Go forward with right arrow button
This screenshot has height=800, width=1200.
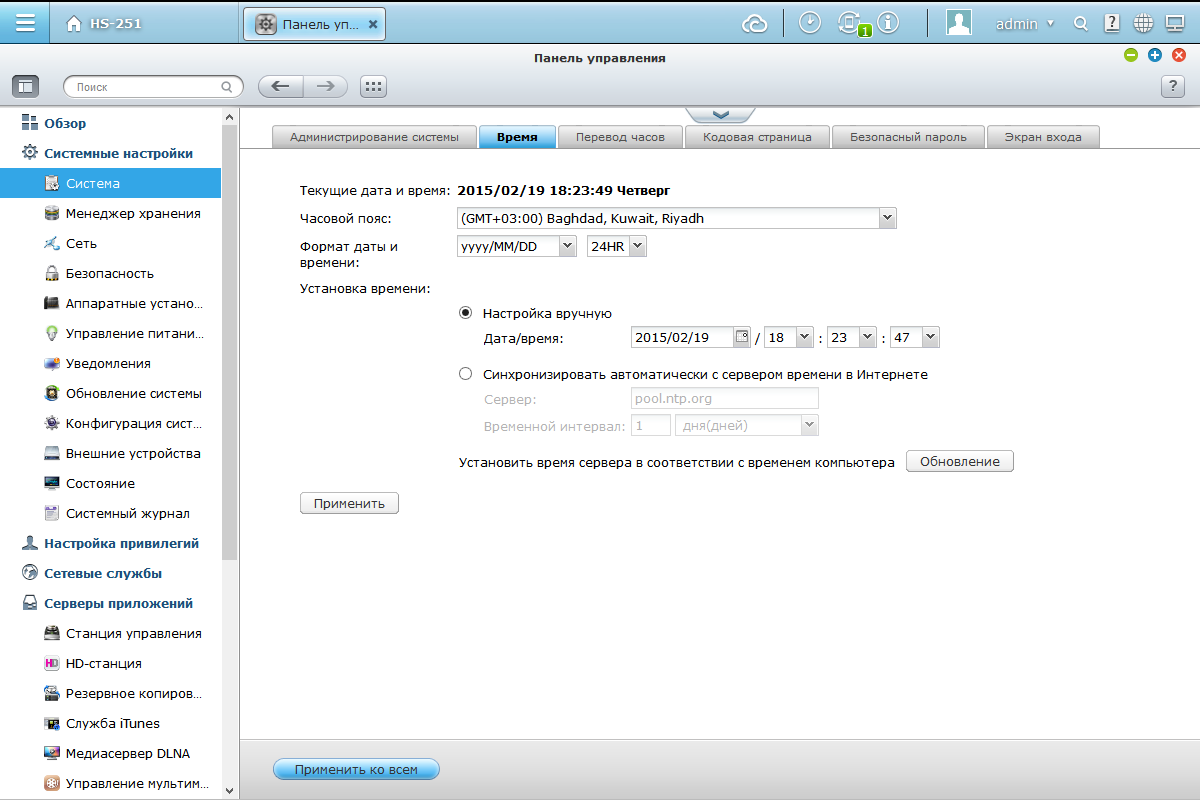(326, 87)
